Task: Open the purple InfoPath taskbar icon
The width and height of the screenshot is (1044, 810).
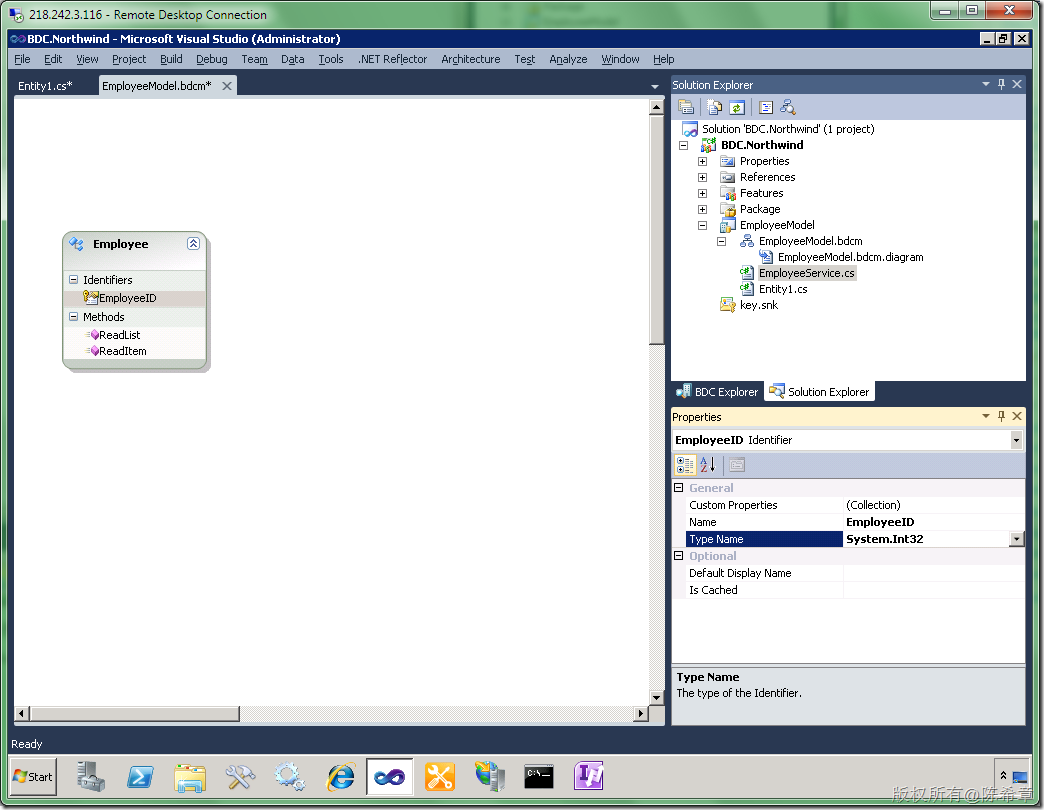Action: coord(589,777)
